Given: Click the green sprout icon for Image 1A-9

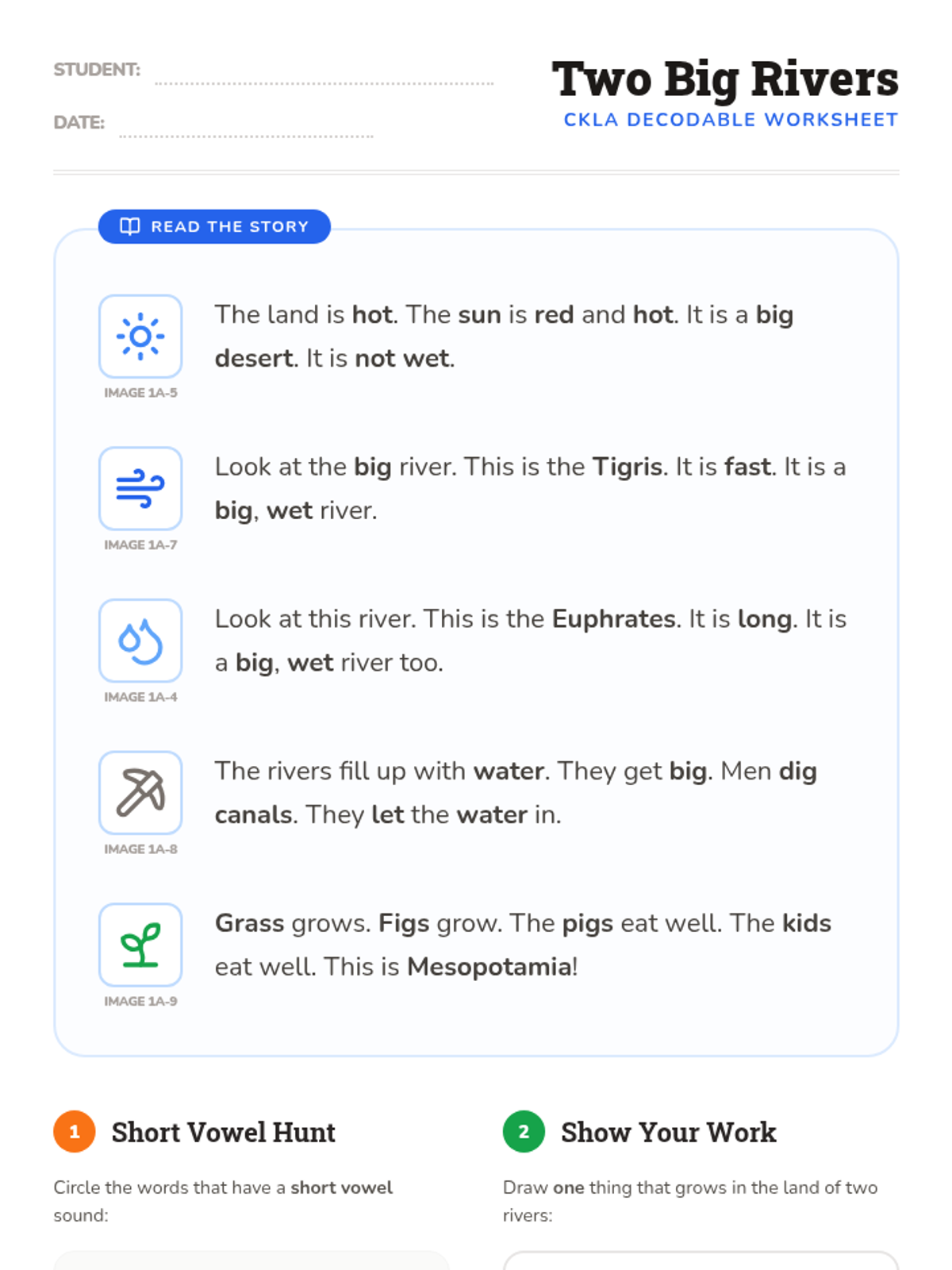Looking at the screenshot, I should (140, 945).
